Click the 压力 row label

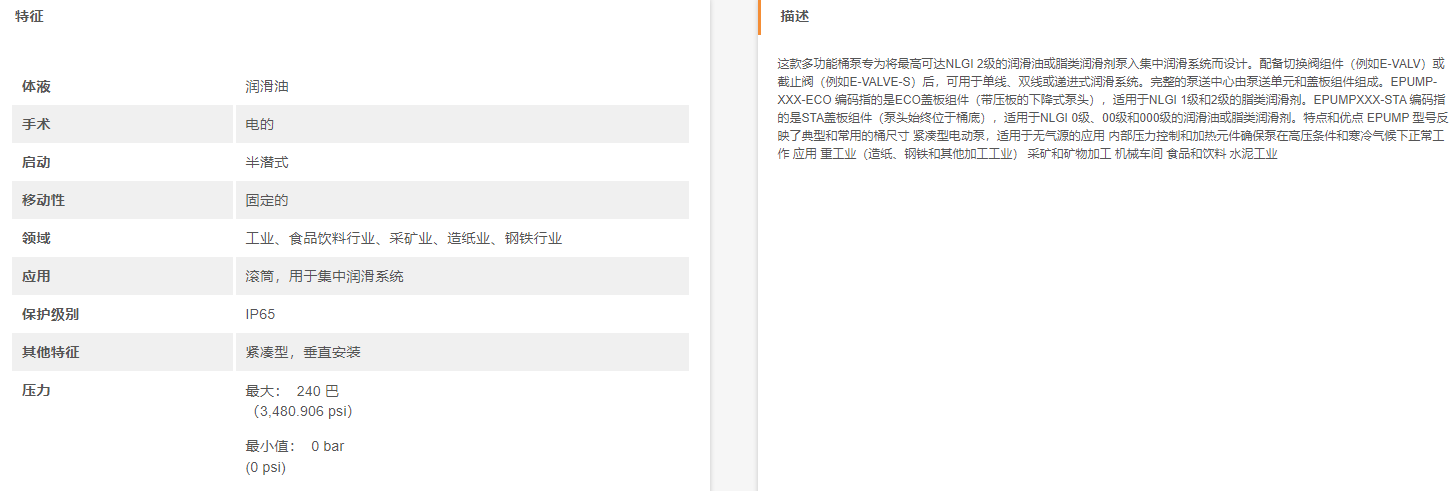(36, 390)
